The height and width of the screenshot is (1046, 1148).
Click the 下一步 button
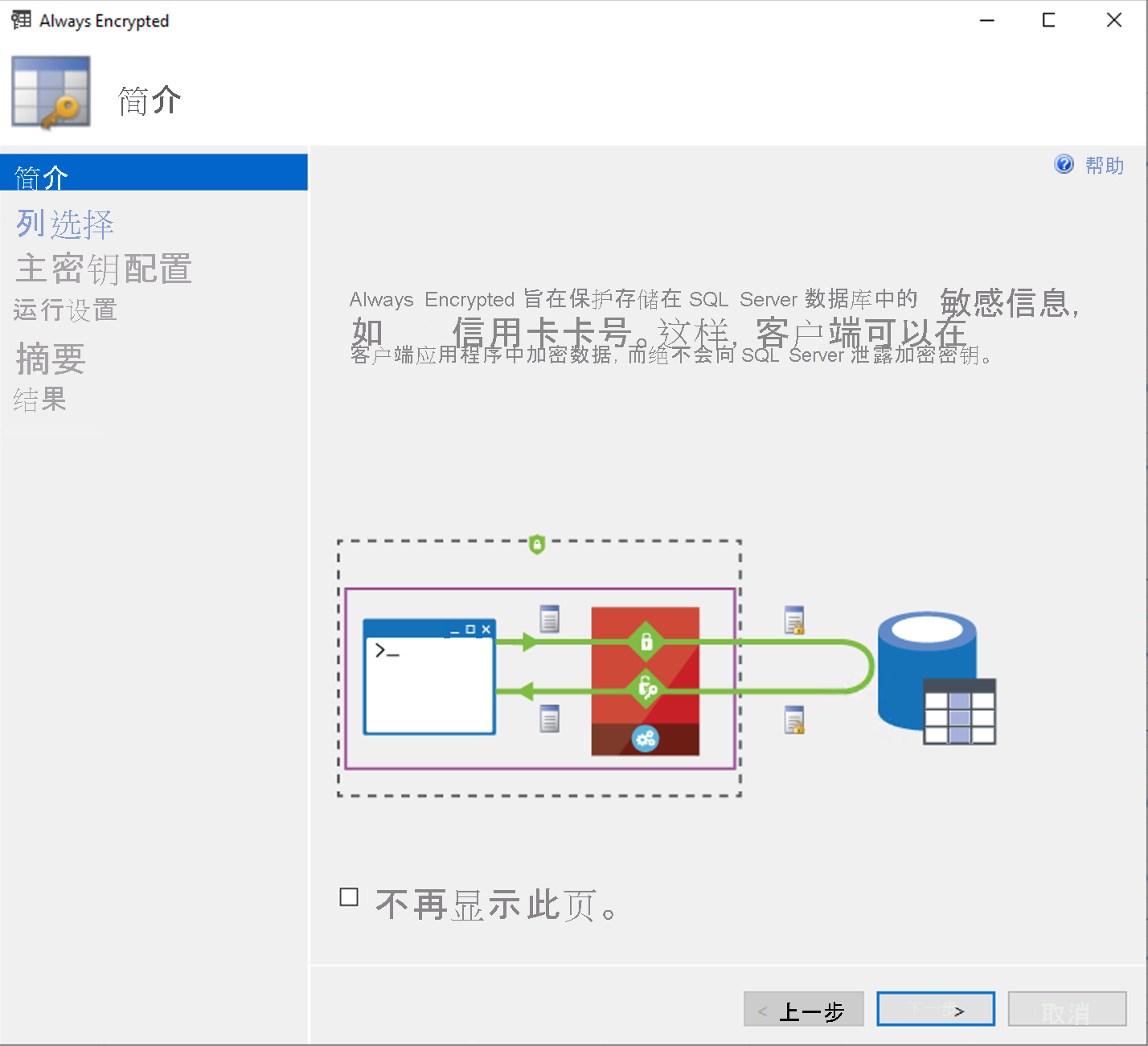(x=935, y=1009)
